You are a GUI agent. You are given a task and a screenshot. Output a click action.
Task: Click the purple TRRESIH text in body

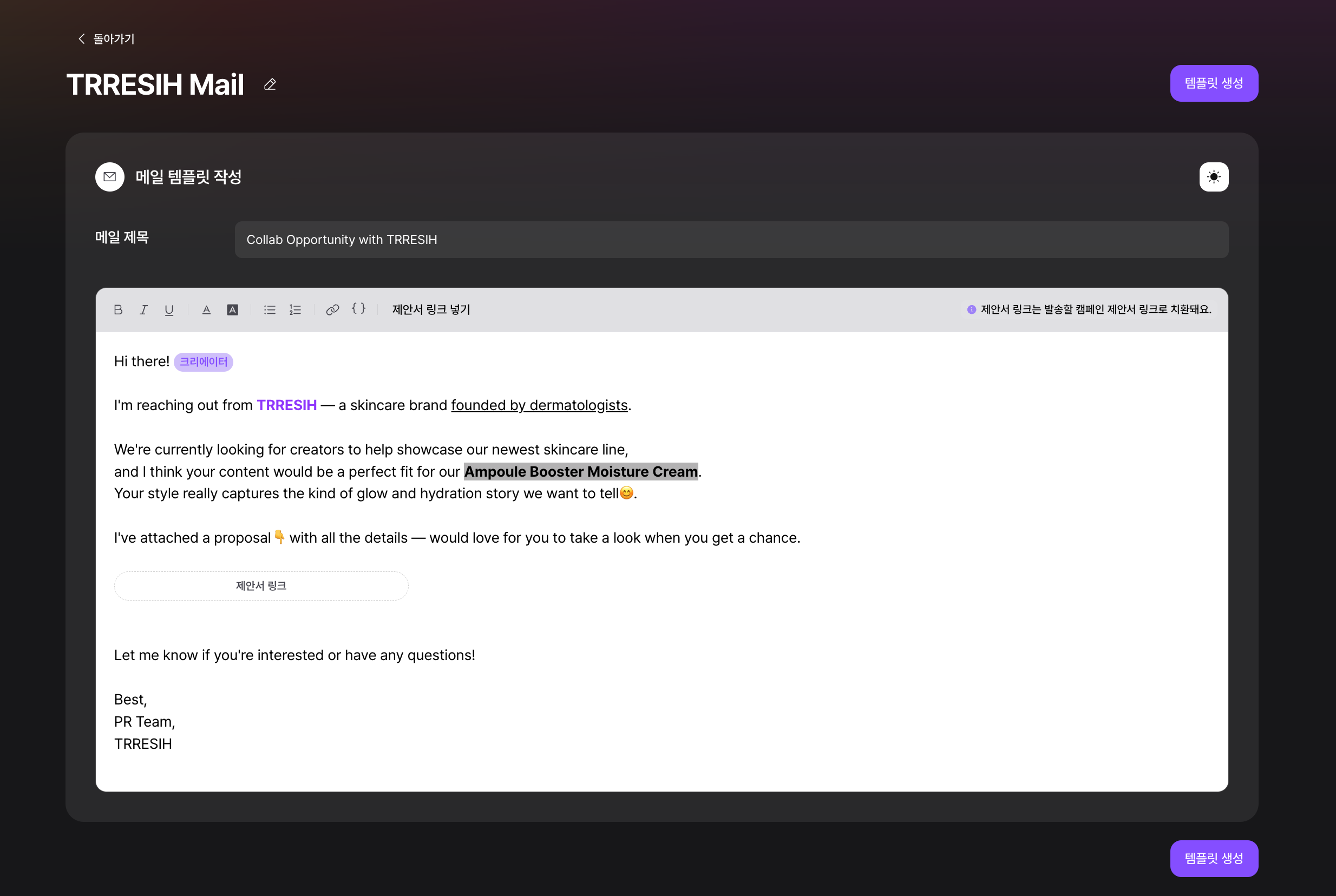click(x=286, y=405)
